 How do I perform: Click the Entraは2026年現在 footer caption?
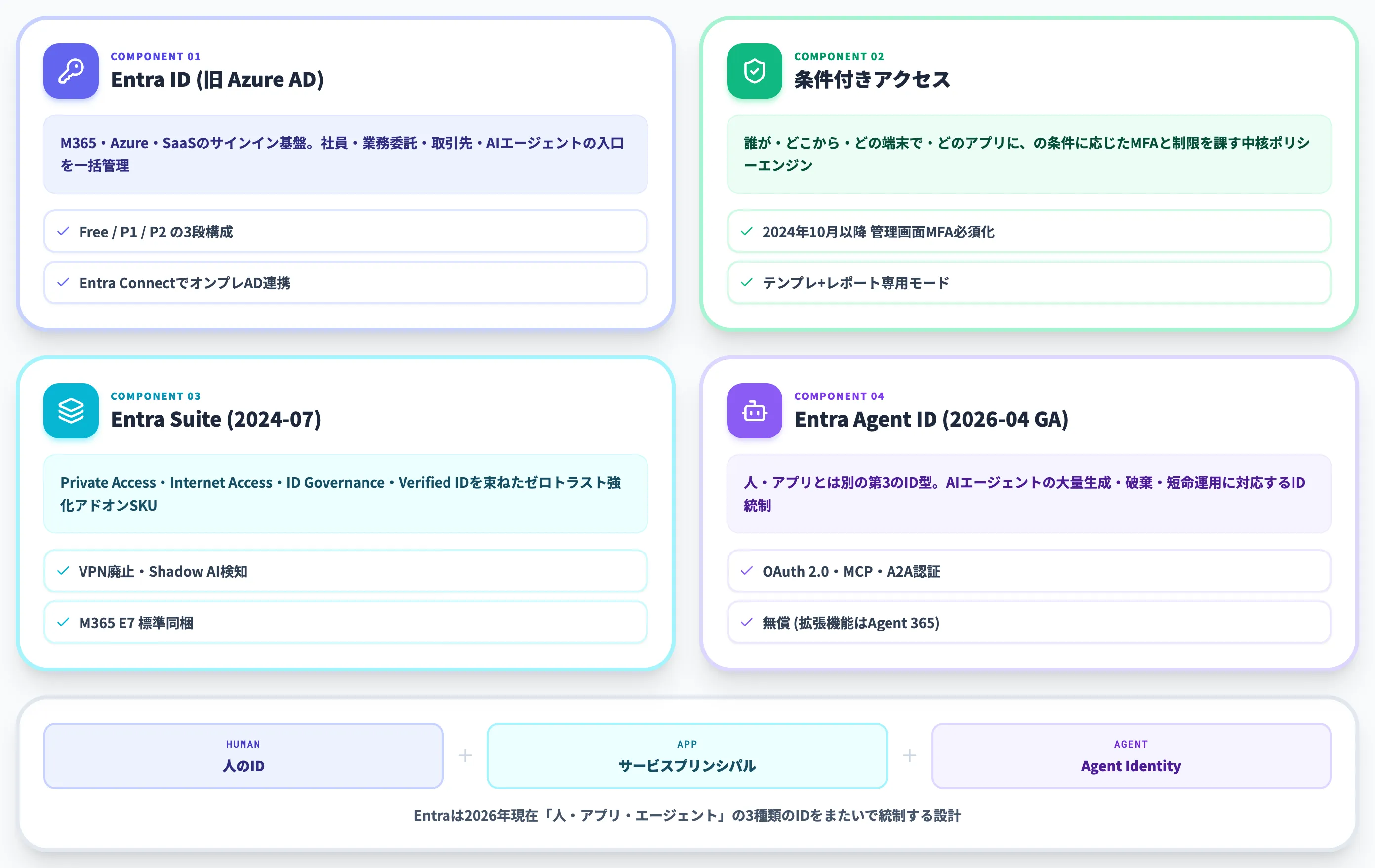click(687, 816)
